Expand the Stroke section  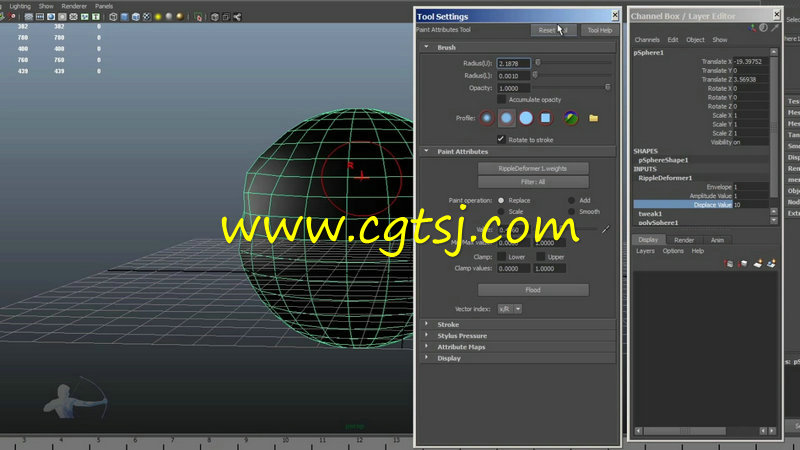427,324
